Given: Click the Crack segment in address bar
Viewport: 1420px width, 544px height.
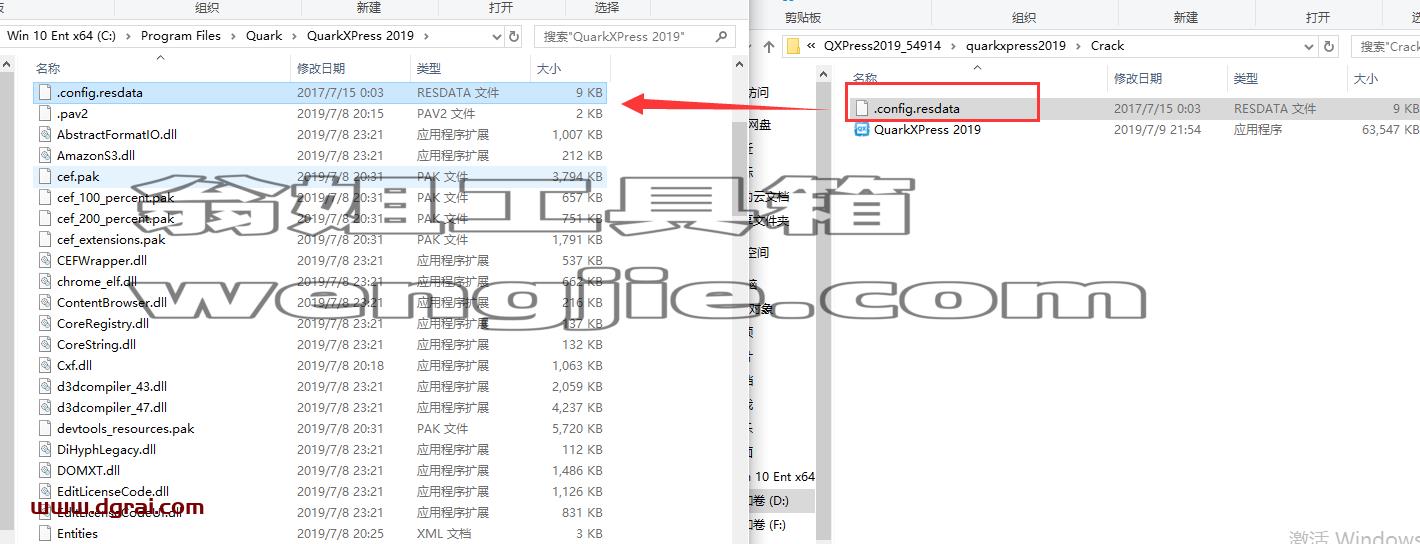Looking at the screenshot, I should (1107, 46).
